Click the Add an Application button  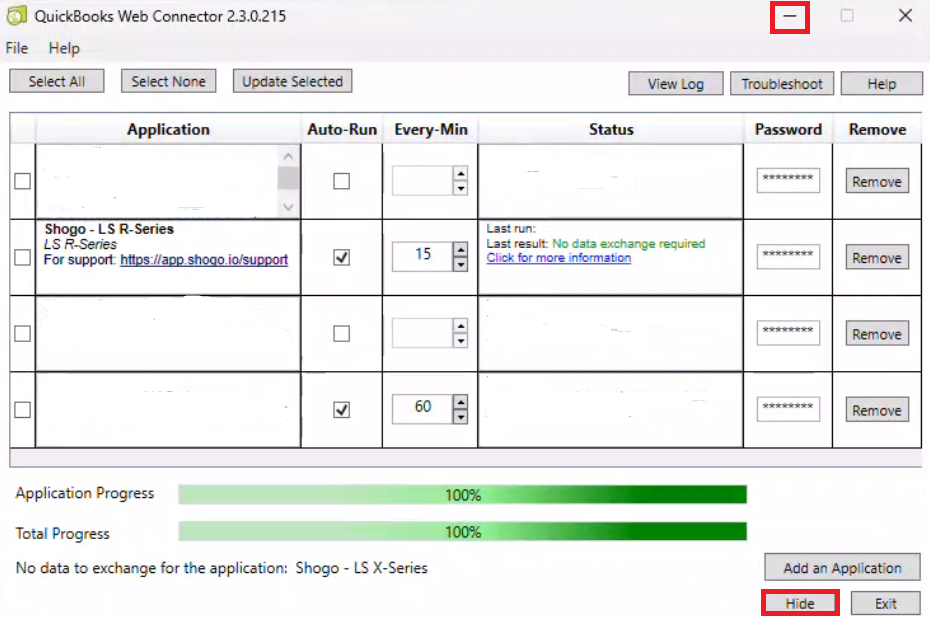[x=842, y=568]
